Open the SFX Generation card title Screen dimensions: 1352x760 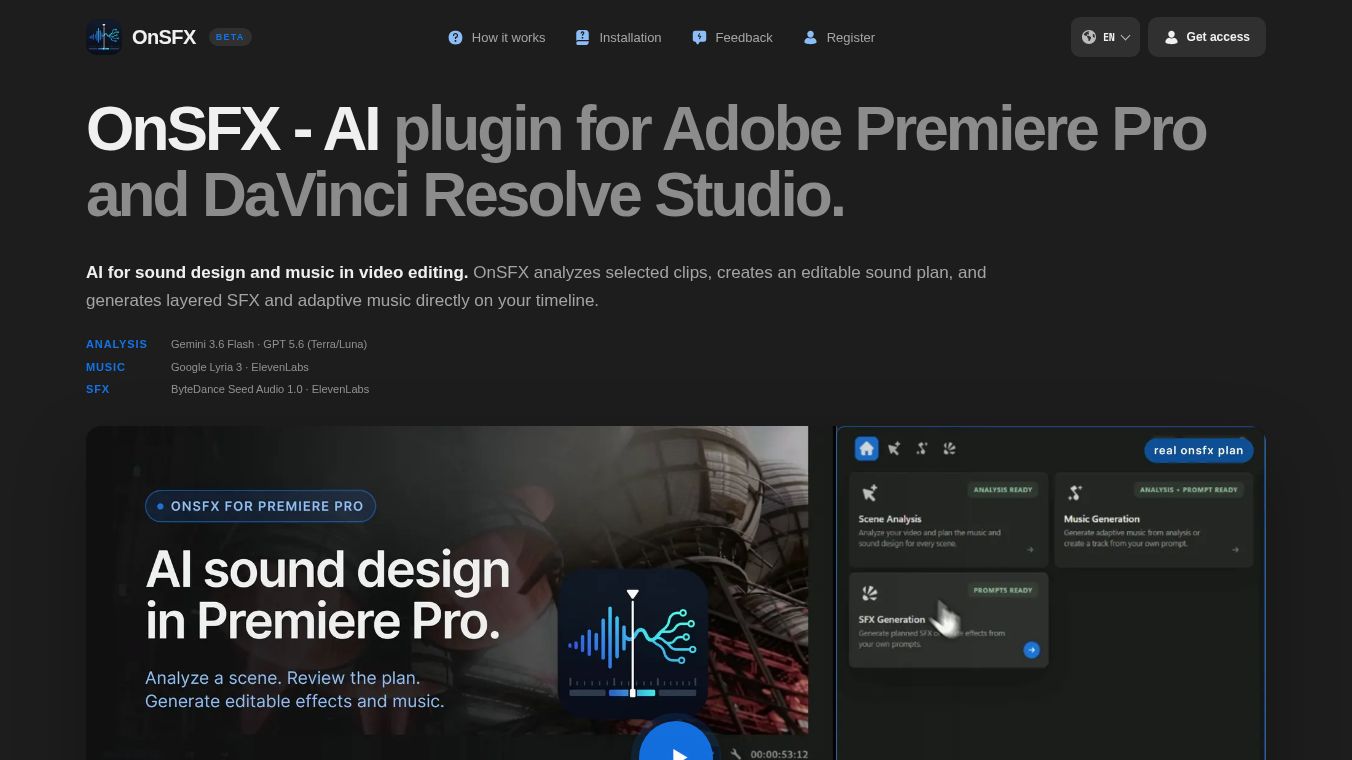[x=892, y=620]
